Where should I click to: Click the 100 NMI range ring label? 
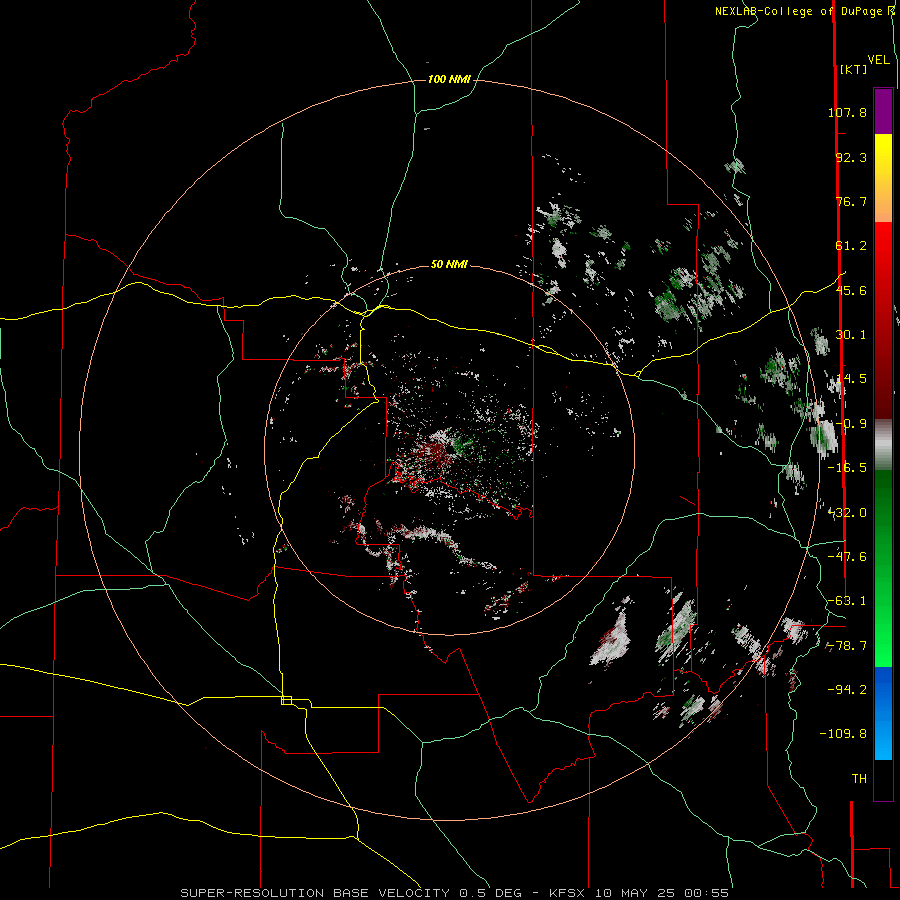pos(449,79)
